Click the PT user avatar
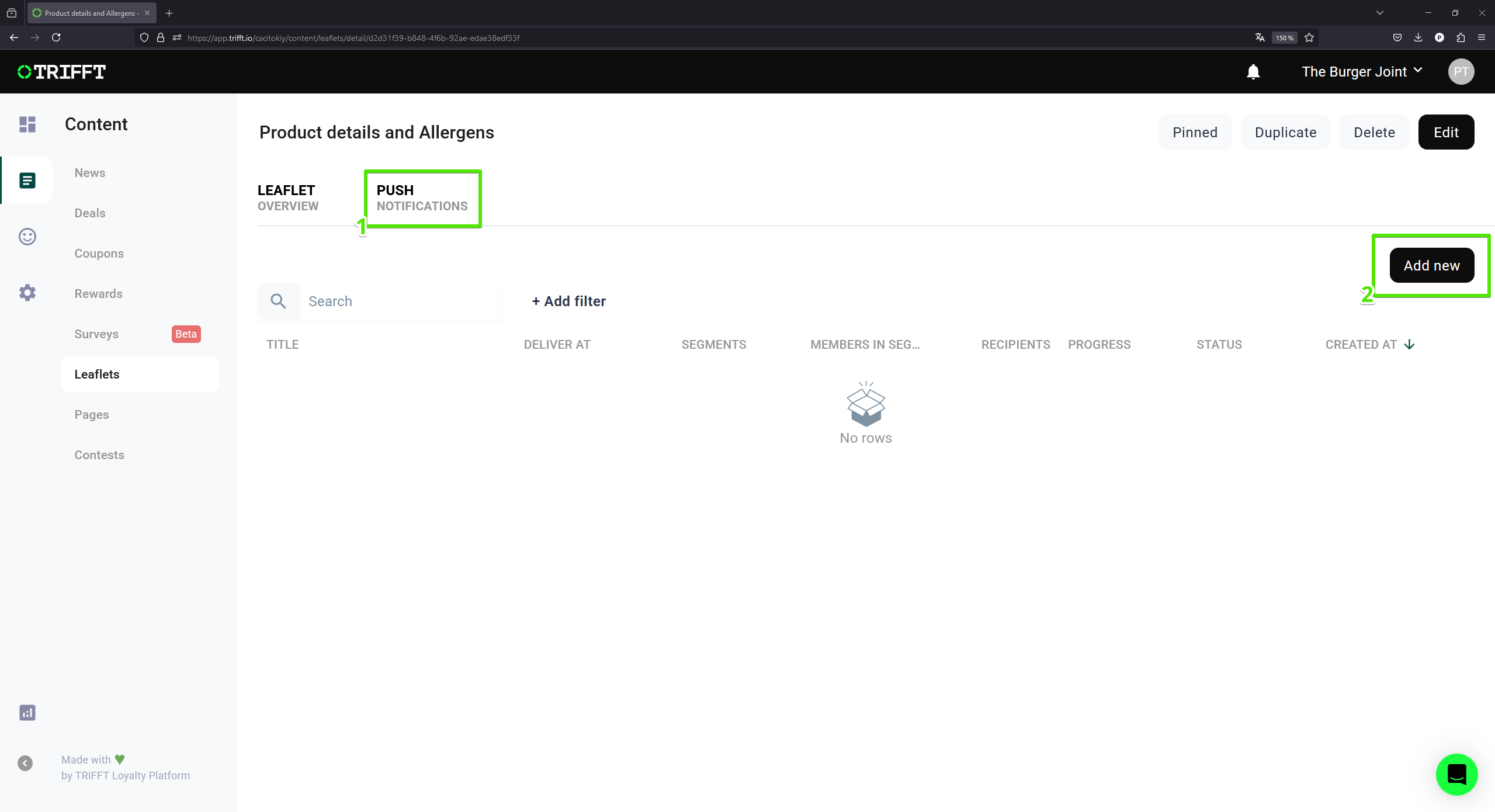 pos(1461,72)
